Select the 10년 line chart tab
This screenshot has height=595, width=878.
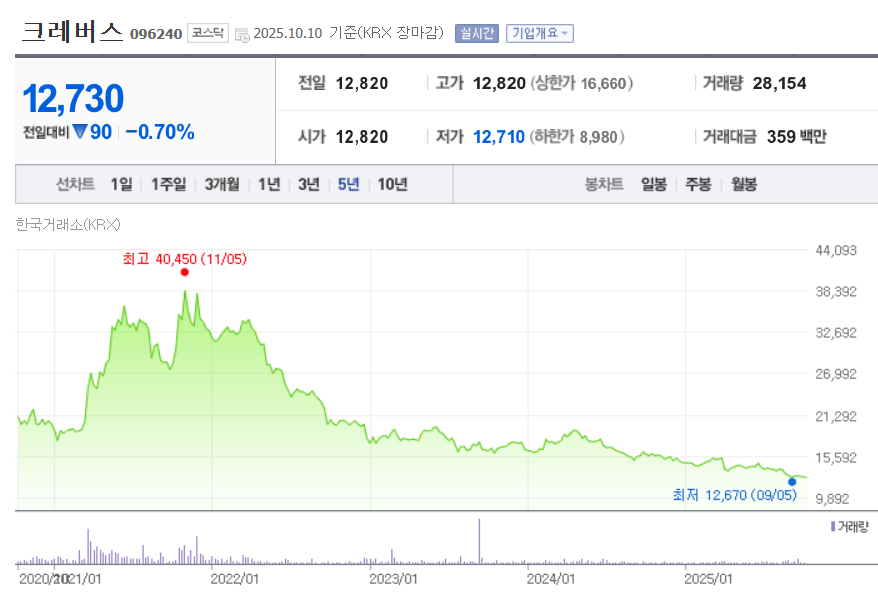393,184
